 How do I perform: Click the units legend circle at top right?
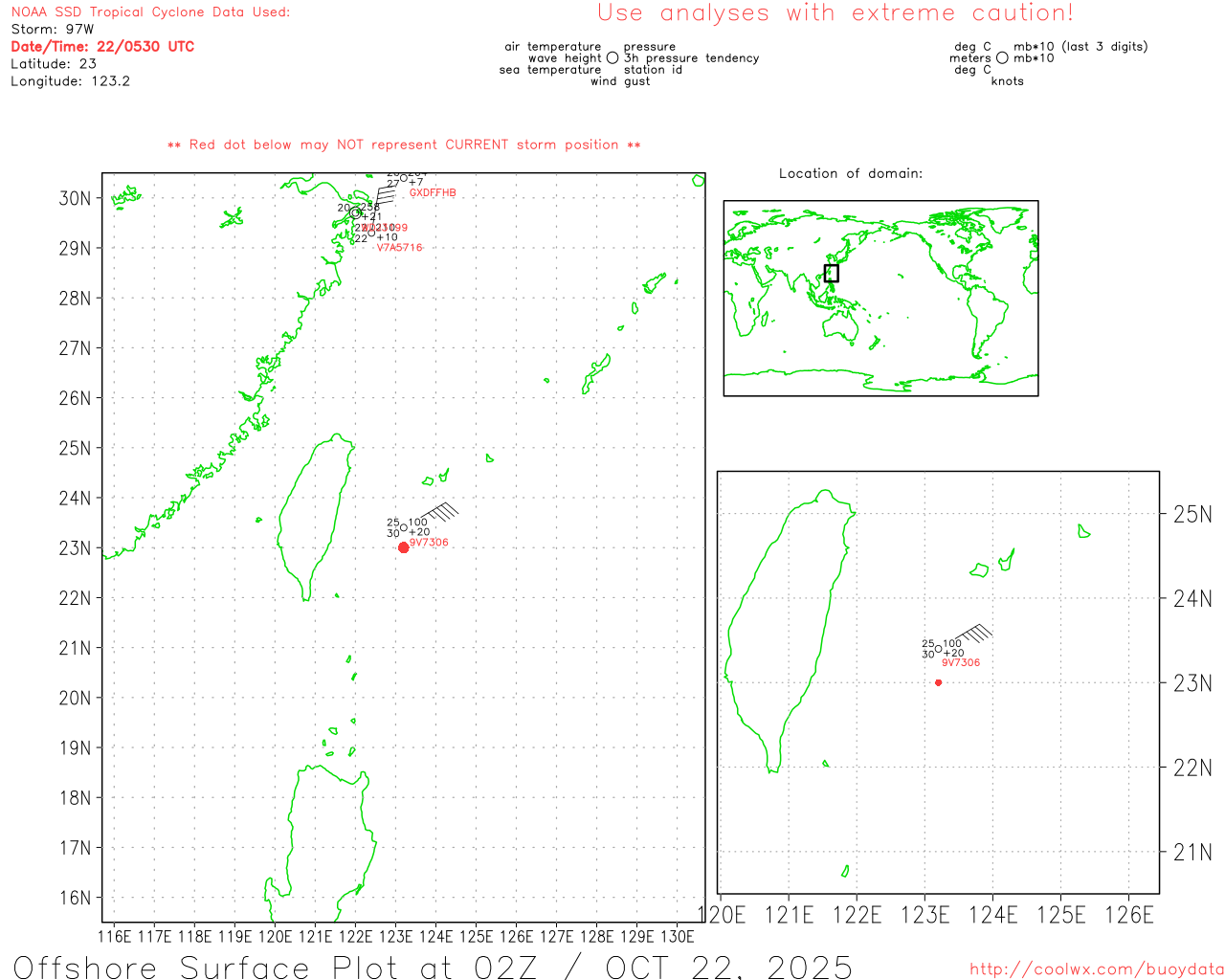1002,58
